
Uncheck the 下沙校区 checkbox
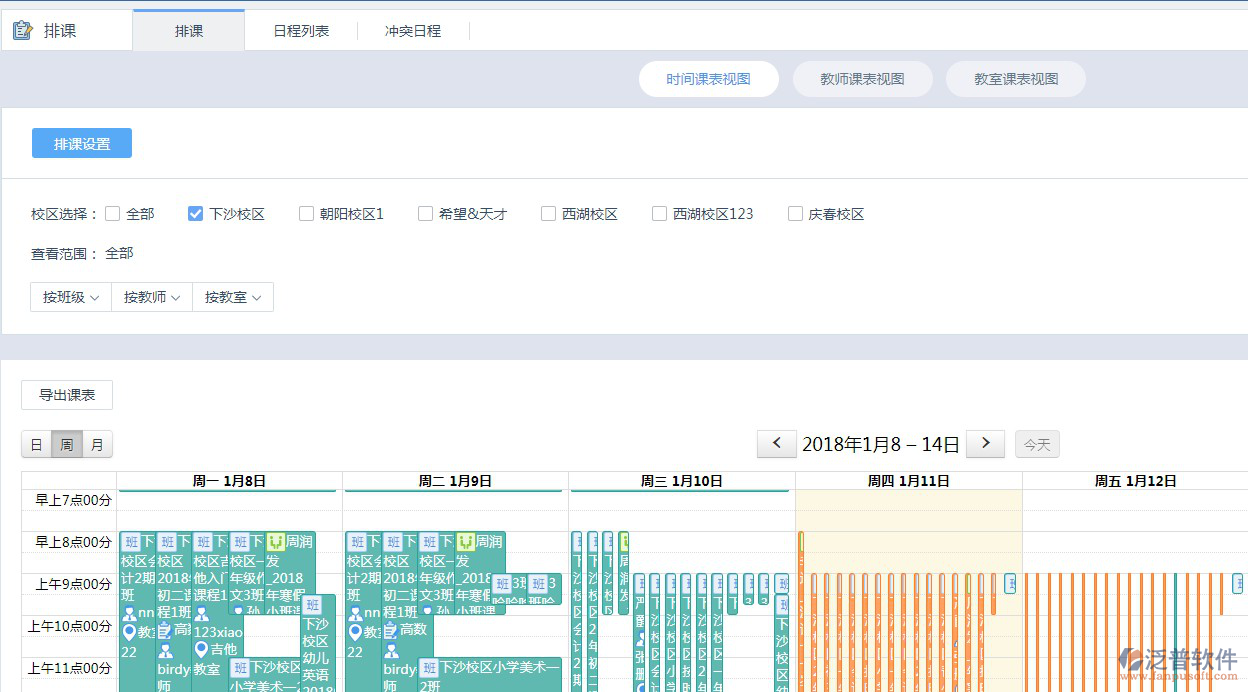pyautogui.click(x=195, y=213)
